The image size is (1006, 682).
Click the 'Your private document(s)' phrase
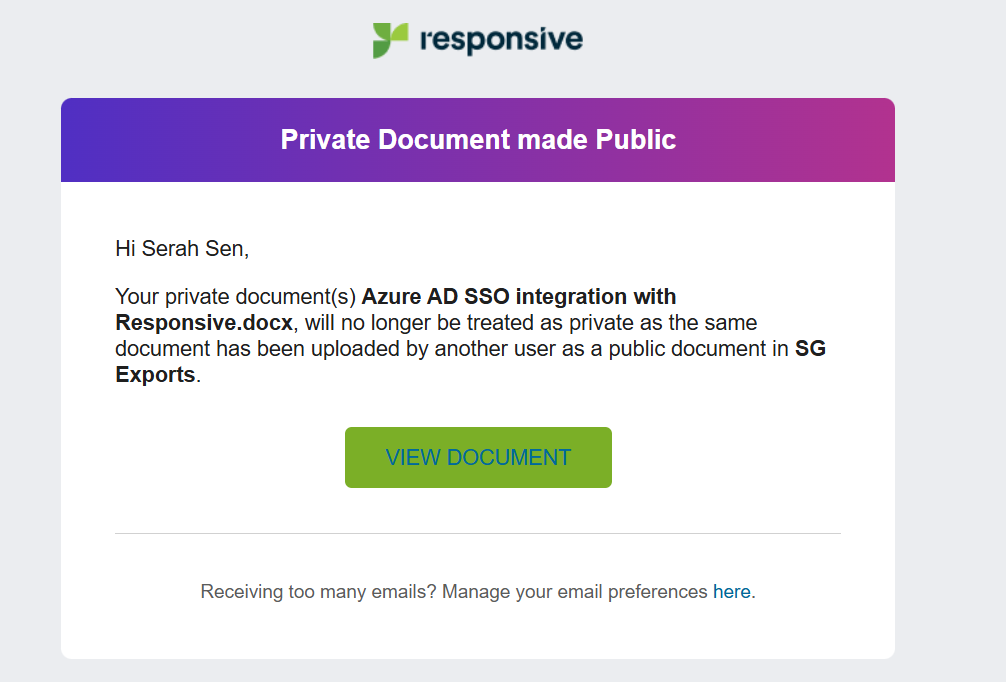coord(235,296)
